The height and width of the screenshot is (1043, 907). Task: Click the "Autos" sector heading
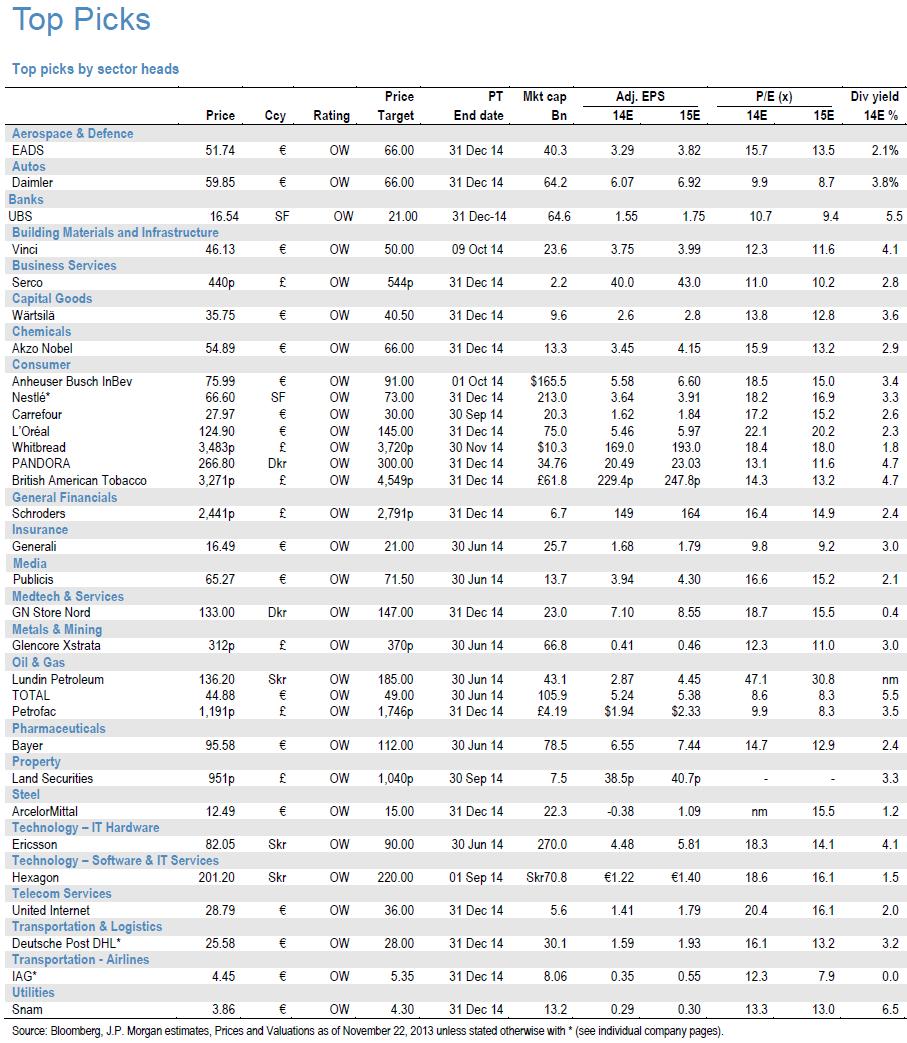29,166
